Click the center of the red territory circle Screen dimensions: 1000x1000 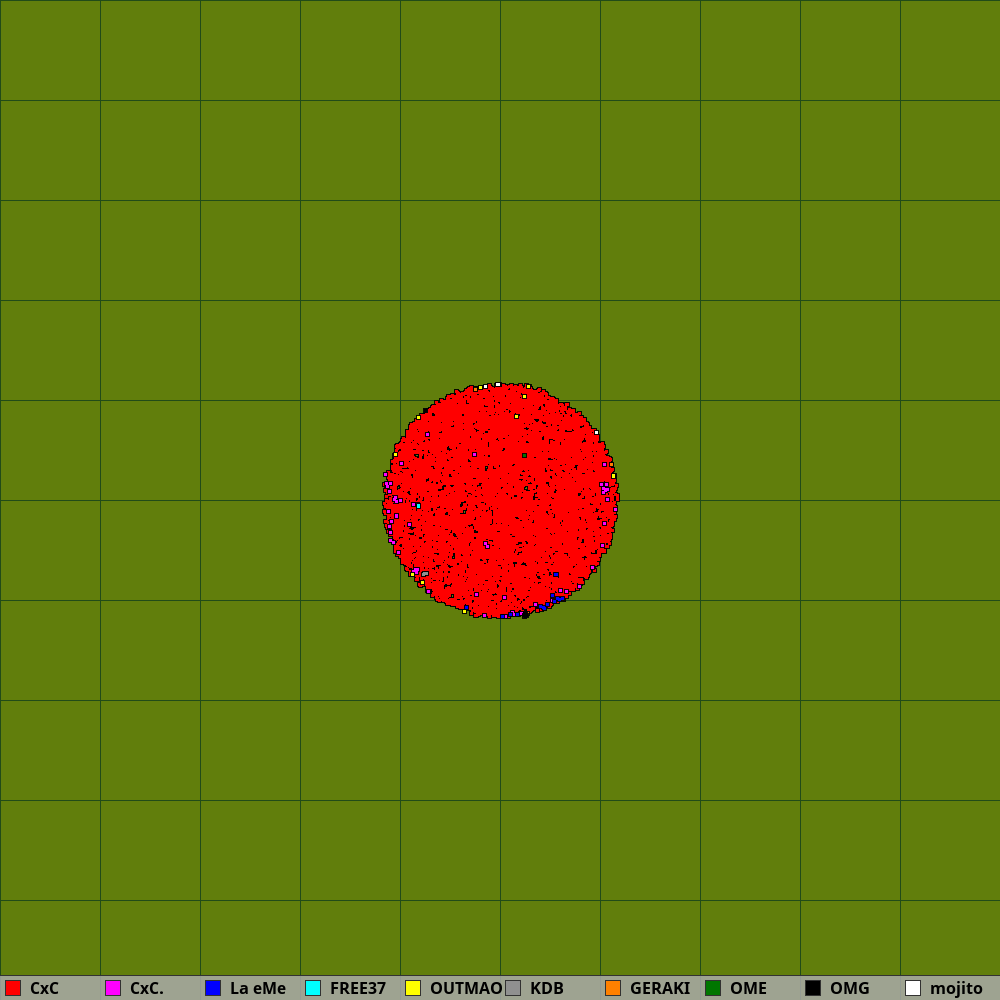(501, 501)
